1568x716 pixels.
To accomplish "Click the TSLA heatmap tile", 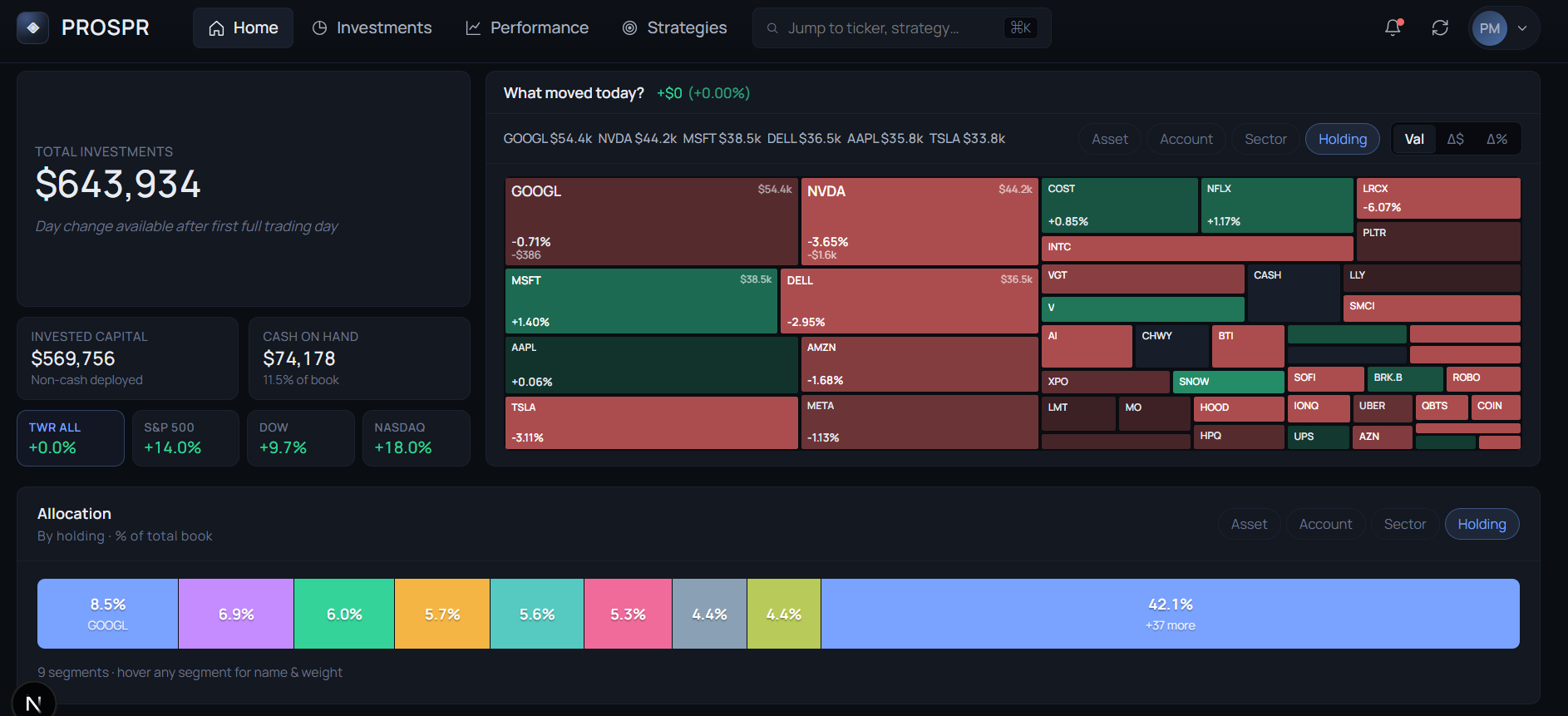I will 652,422.
